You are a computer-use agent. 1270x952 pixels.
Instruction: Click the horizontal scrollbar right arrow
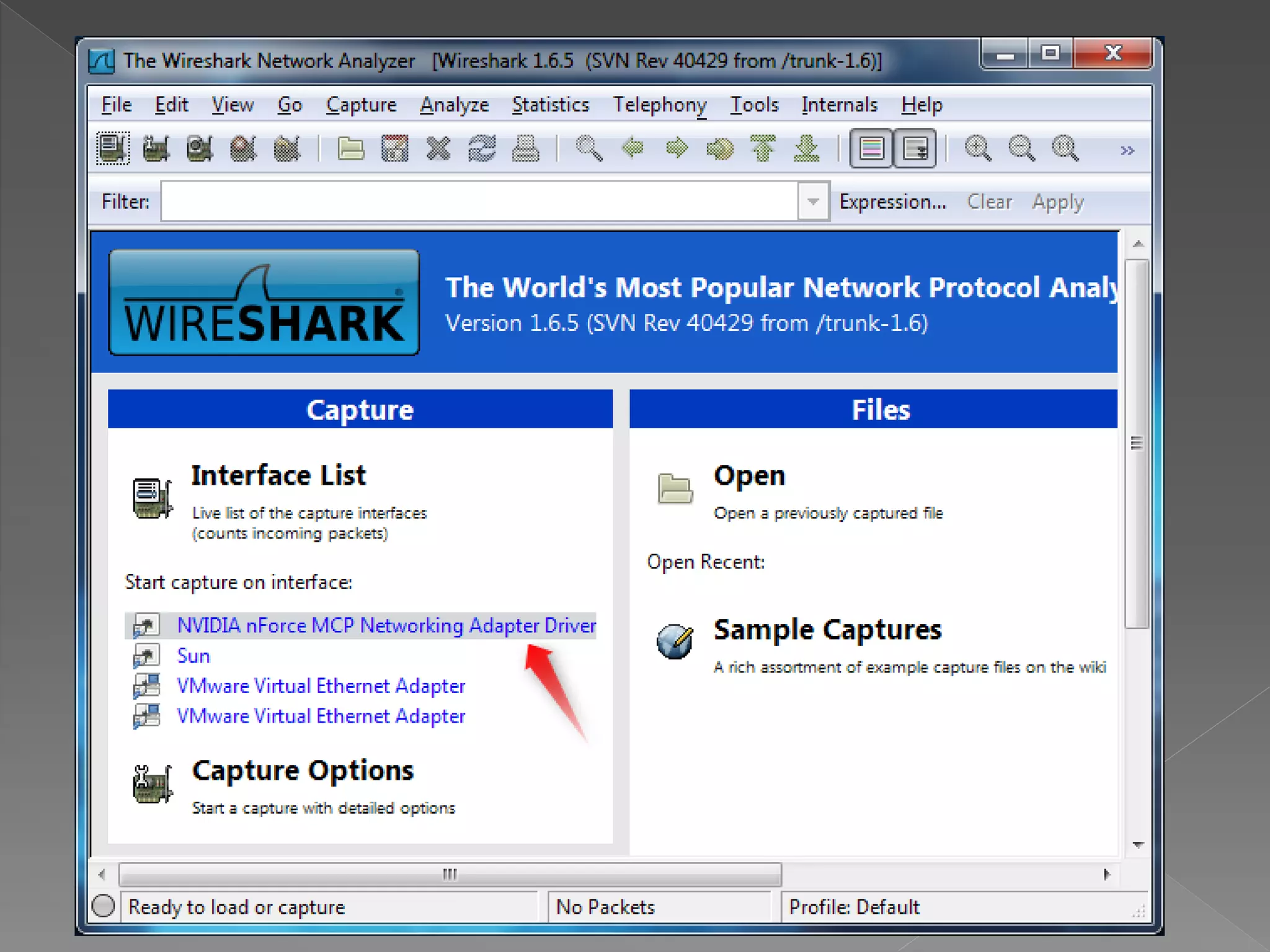(x=1107, y=875)
